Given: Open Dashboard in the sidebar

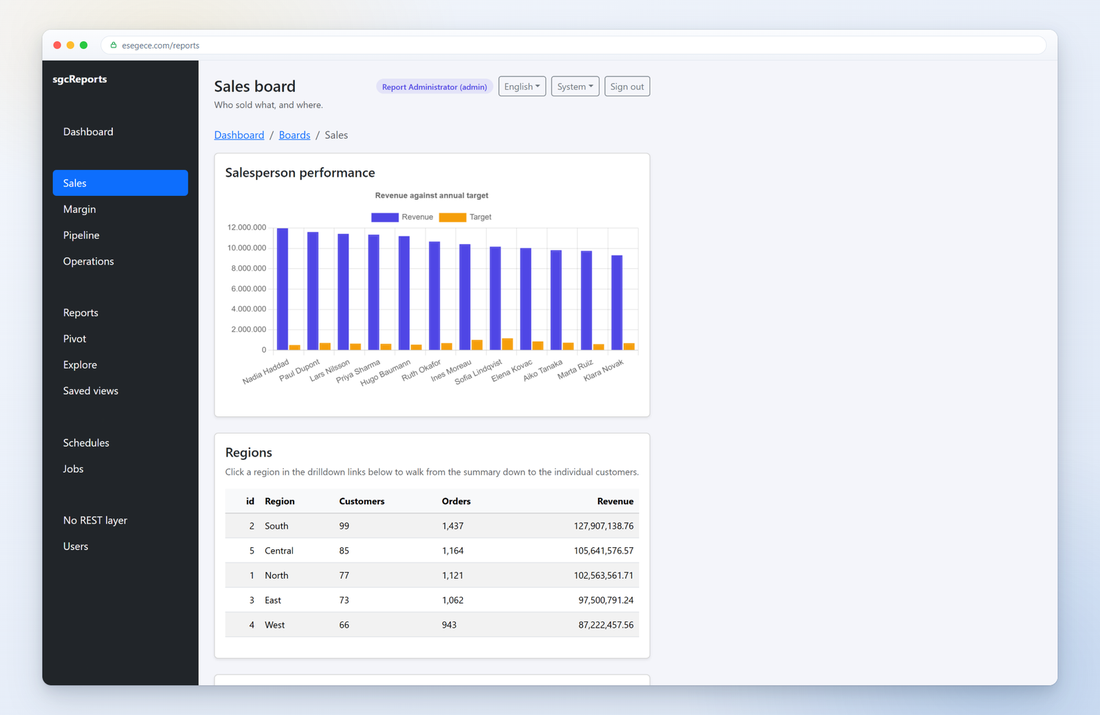Looking at the screenshot, I should pyautogui.click(x=88, y=132).
